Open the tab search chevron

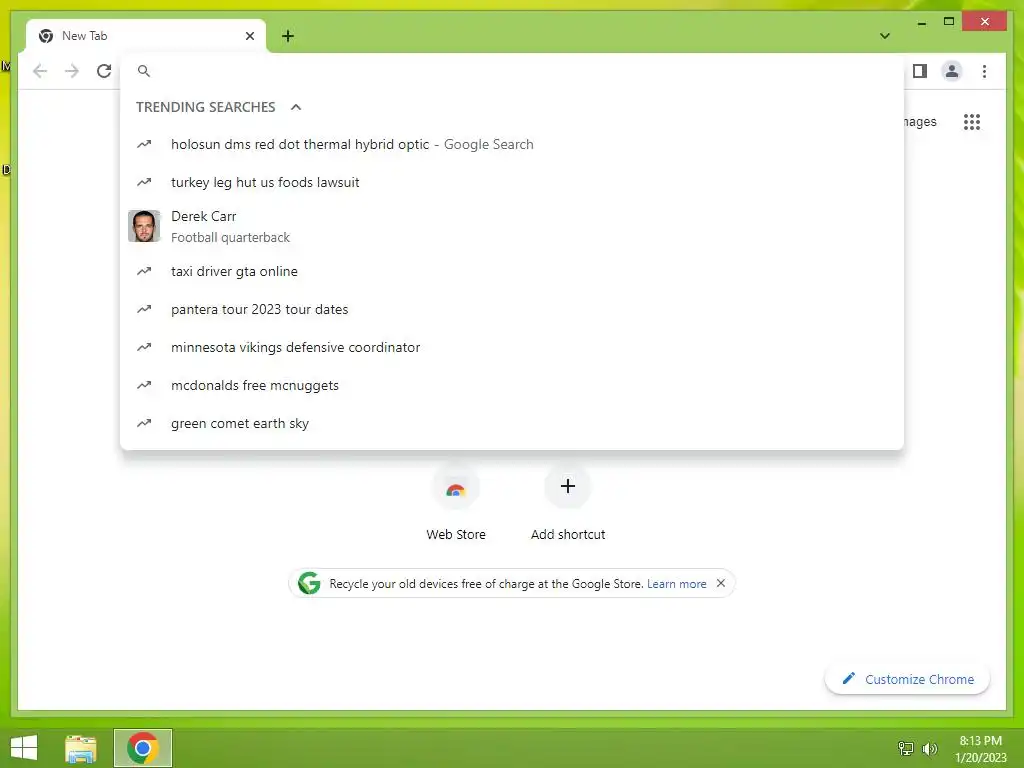point(885,36)
